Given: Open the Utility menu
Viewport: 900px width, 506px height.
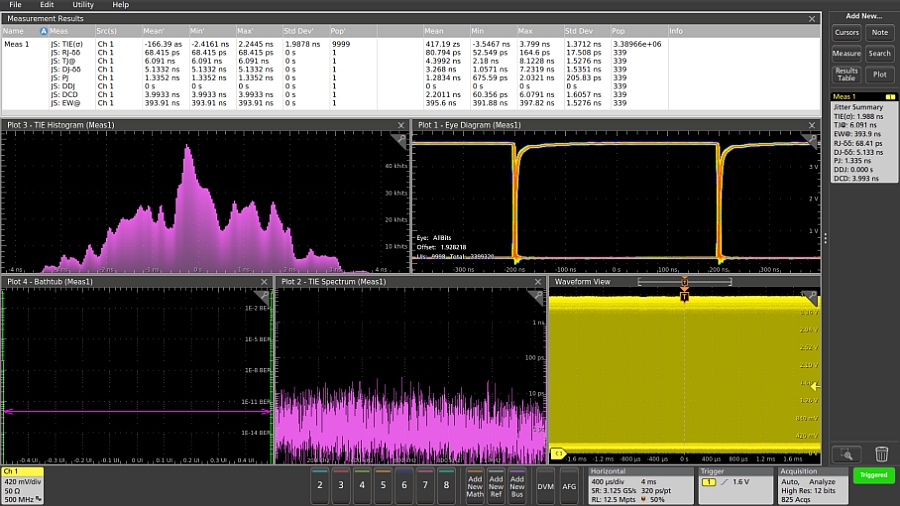Looking at the screenshot, I should [83, 5].
